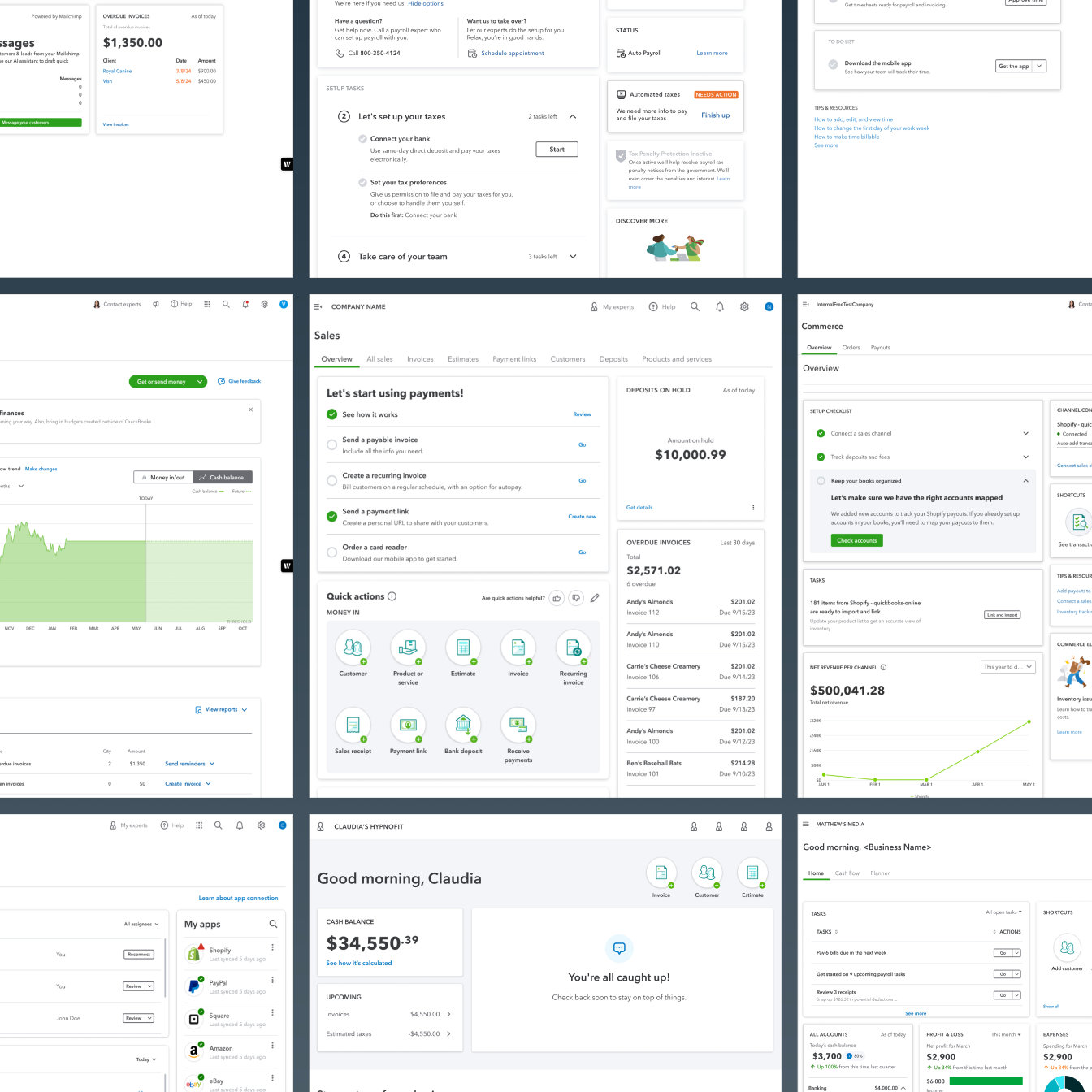
Task: Switch to Cash flow tab in Matthew's Media
Action: (847, 873)
